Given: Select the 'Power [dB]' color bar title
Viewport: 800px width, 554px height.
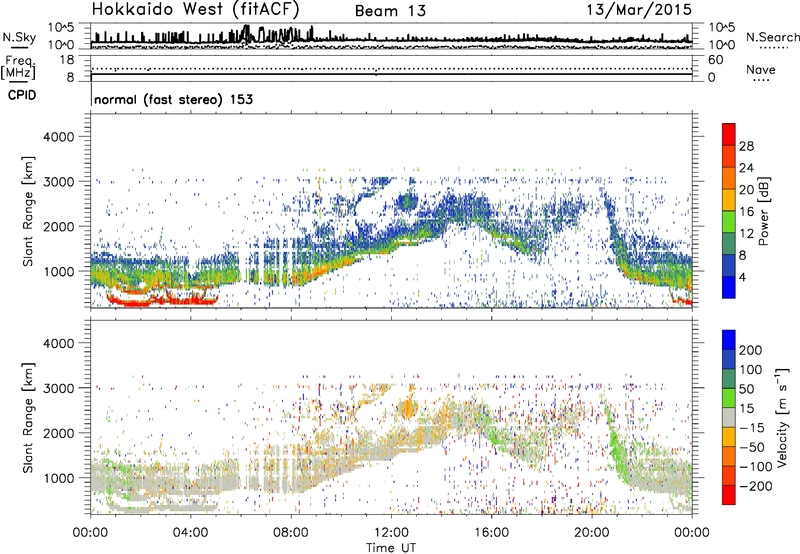Looking at the screenshot, I should [x=763, y=211].
